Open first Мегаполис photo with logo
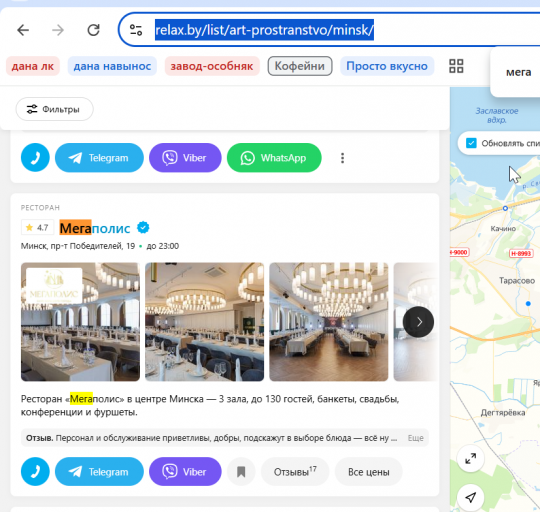 pos(80,322)
